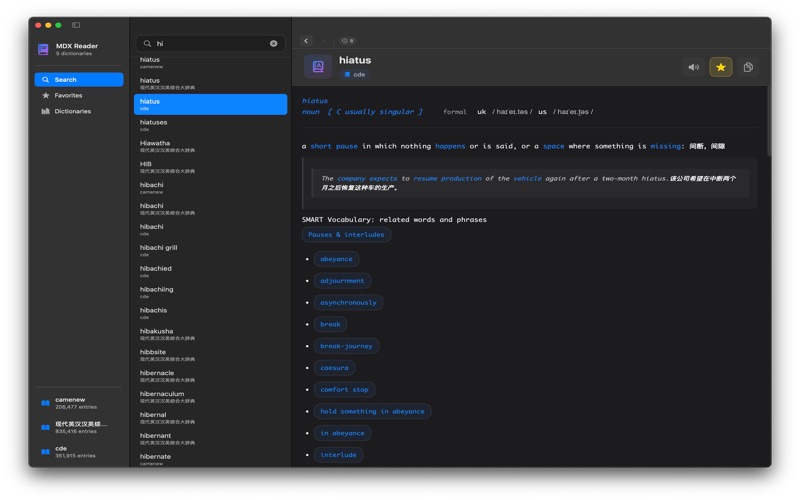Follow the 'vehicle' link in example
Viewport: 800px width, 500px height.
coord(528,179)
